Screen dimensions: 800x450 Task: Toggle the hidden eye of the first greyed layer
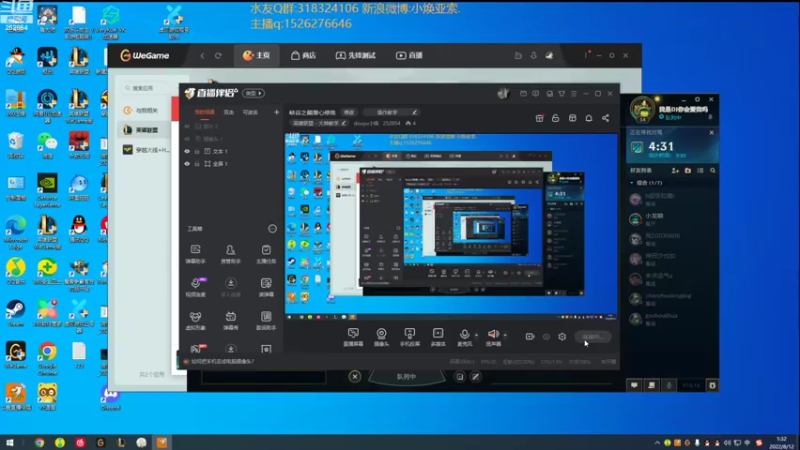coord(187,126)
